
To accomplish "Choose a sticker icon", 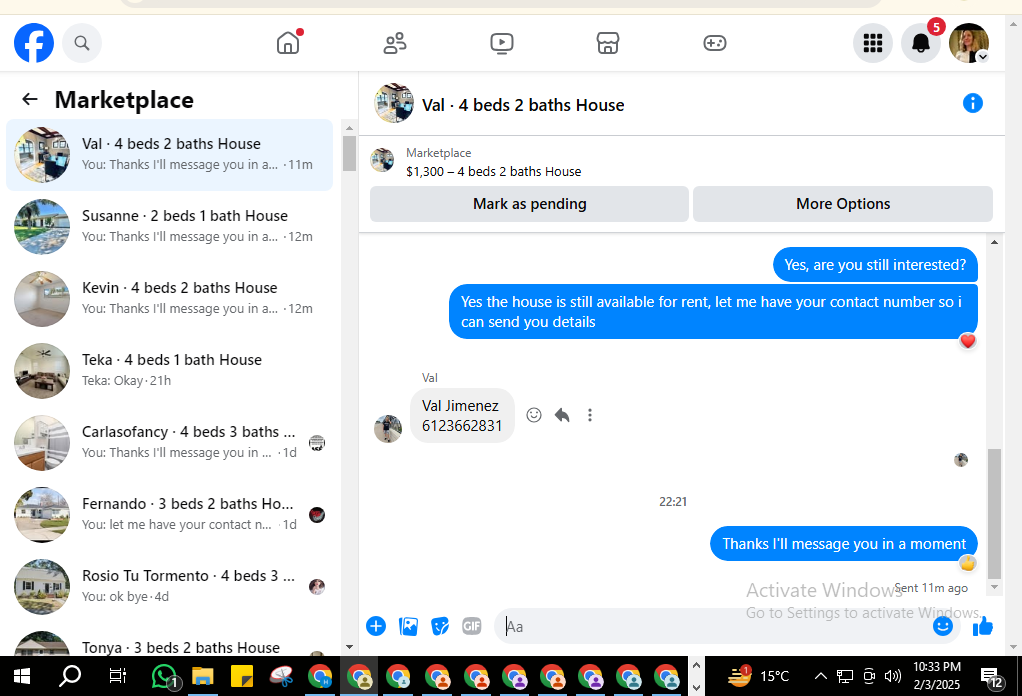I will (x=440, y=626).
